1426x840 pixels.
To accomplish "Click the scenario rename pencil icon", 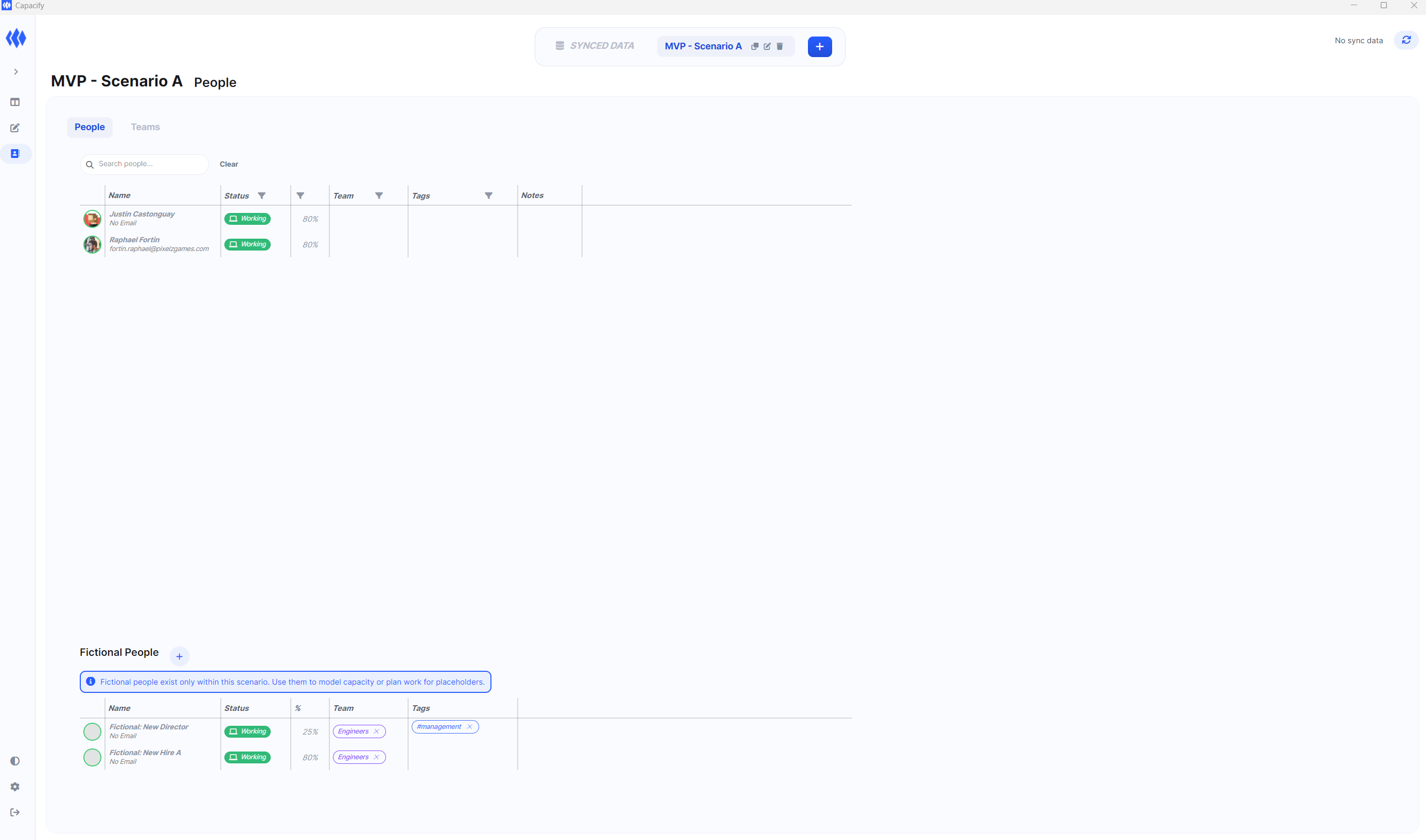I will point(767,46).
